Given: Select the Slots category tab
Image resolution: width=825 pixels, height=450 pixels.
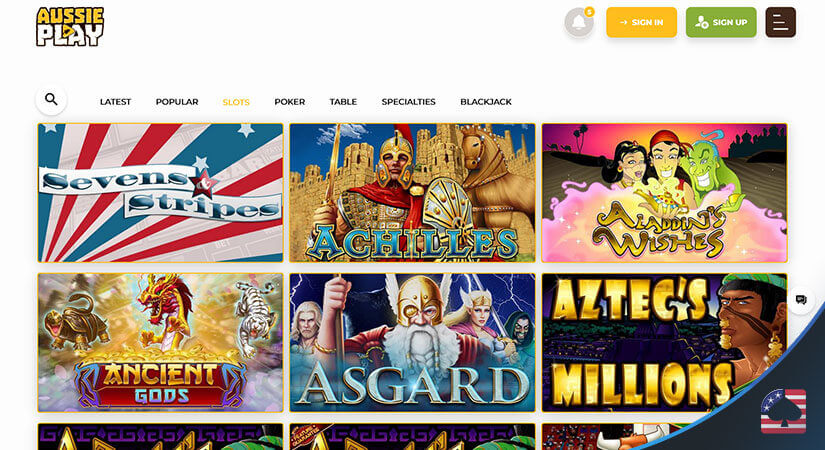Looking at the screenshot, I should tap(236, 102).
